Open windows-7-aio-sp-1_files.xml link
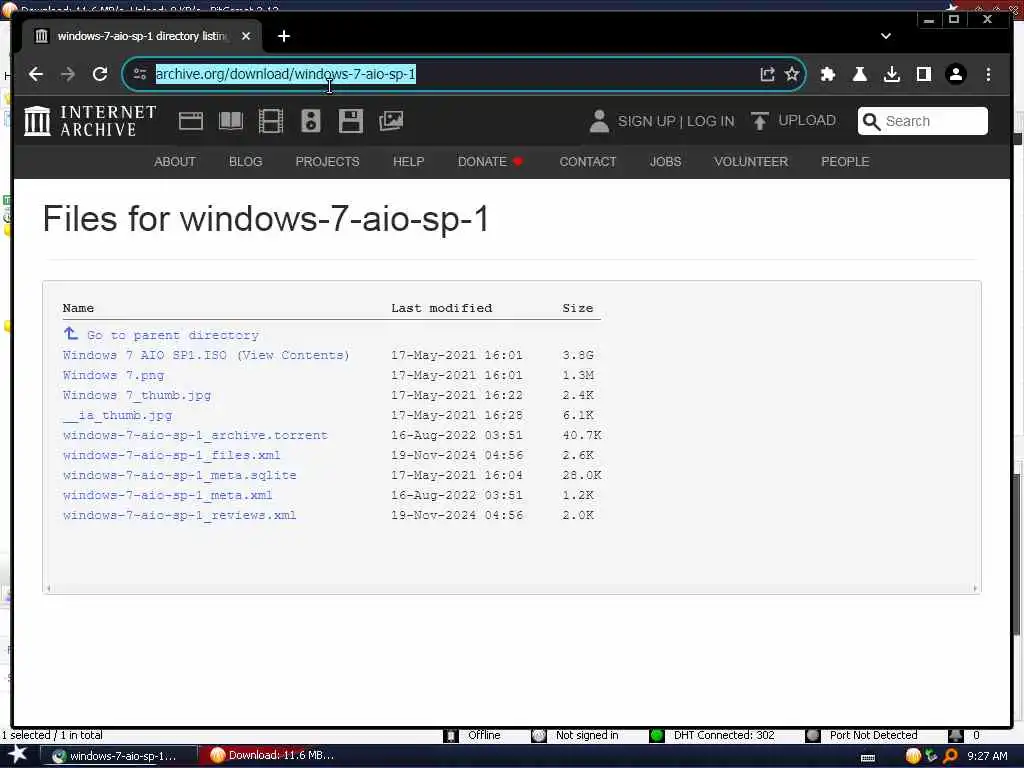1024x768 pixels. [171, 455]
